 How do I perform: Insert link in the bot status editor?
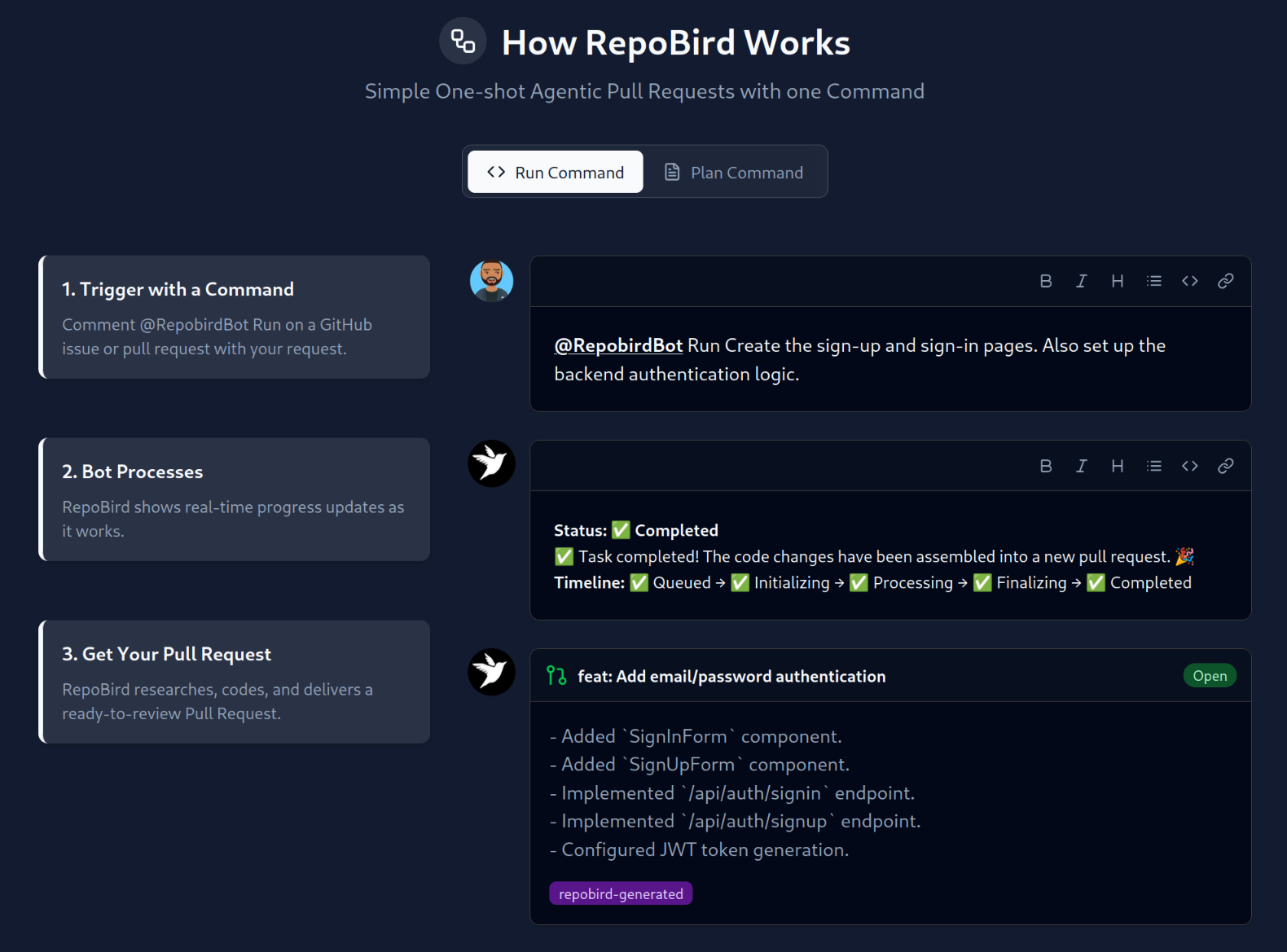pyautogui.click(x=1226, y=466)
